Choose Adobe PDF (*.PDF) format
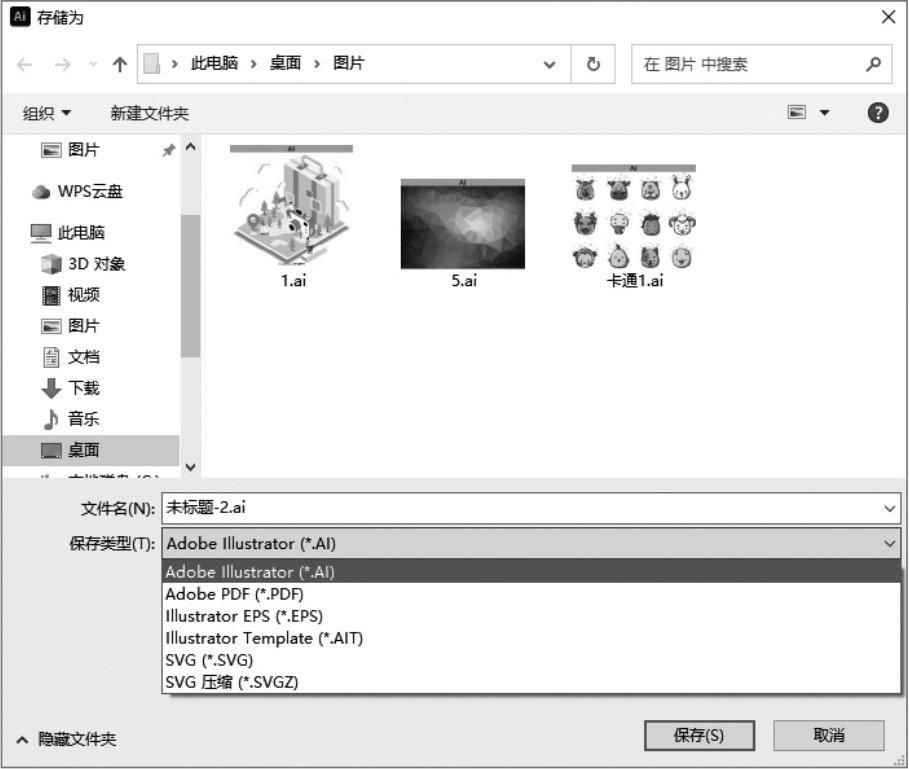This screenshot has height=769, width=909. [531, 594]
